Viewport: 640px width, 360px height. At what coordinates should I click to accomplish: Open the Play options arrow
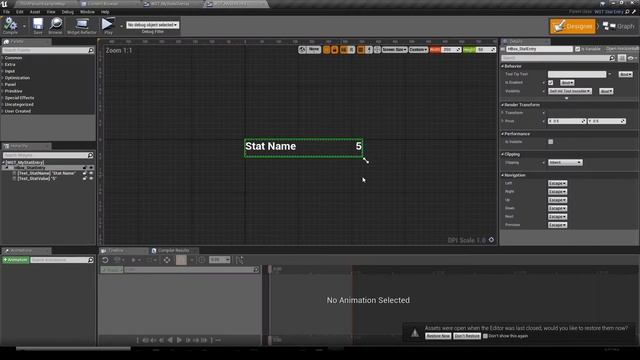coord(121,26)
